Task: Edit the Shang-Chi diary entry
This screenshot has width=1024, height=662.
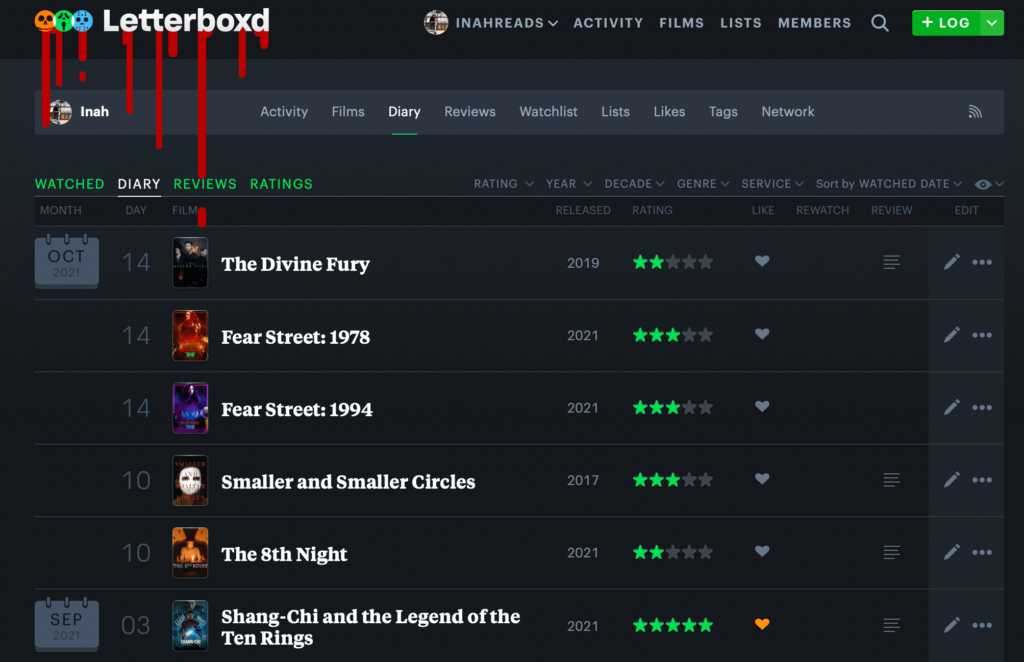Action: (x=952, y=625)
